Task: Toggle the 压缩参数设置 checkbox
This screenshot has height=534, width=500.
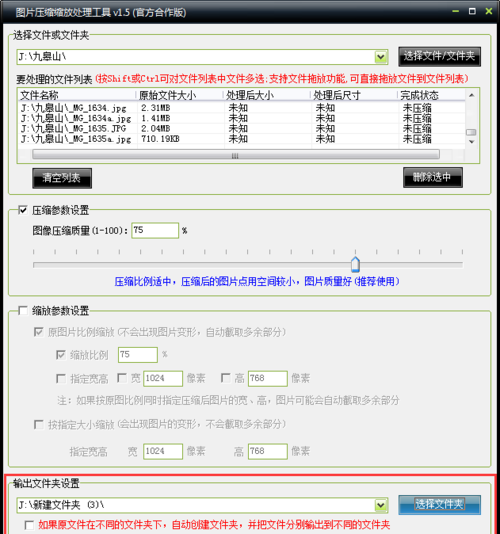Action: 23,210
